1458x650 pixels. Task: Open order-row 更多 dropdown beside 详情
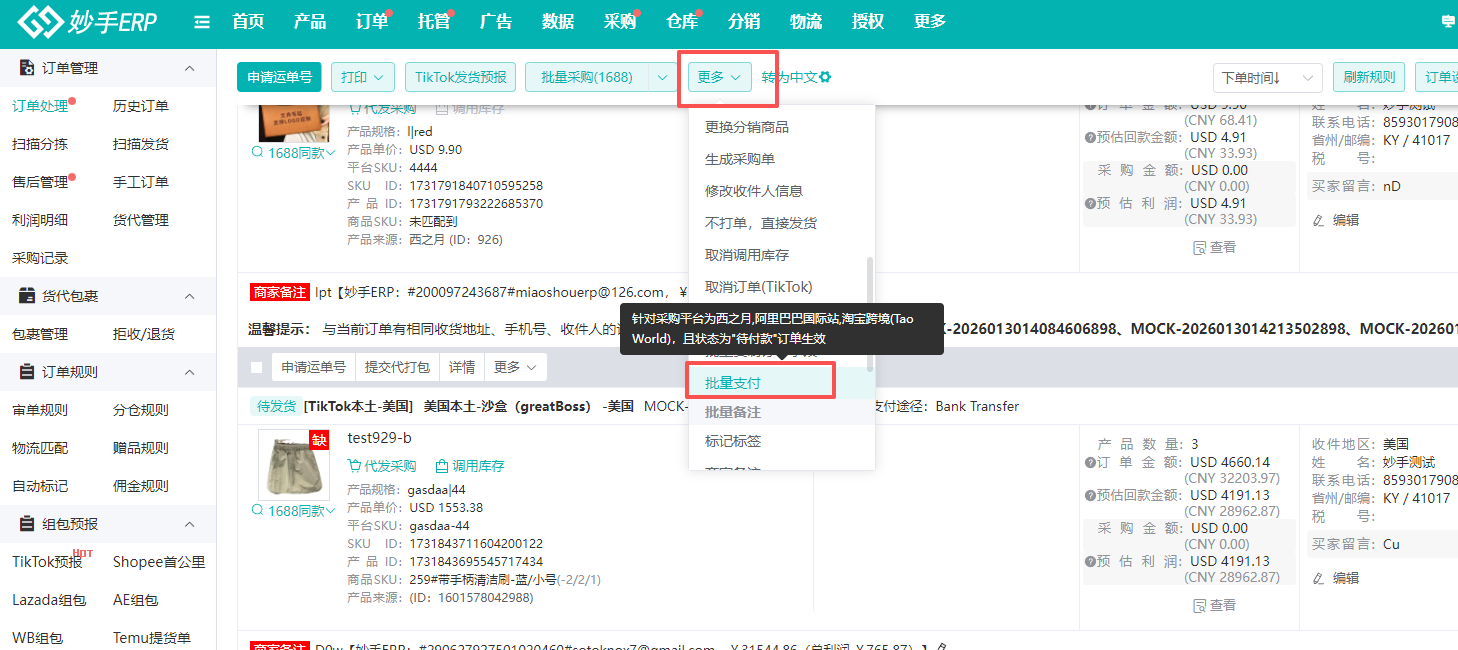tap(515, 367)
